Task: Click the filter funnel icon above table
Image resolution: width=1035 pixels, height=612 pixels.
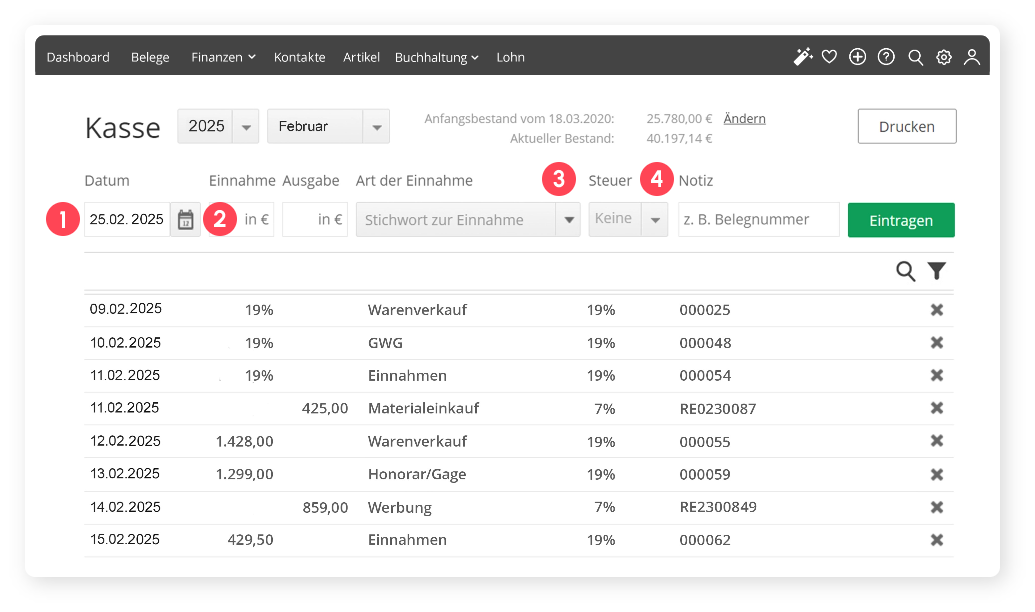Action: click(936, 271)
